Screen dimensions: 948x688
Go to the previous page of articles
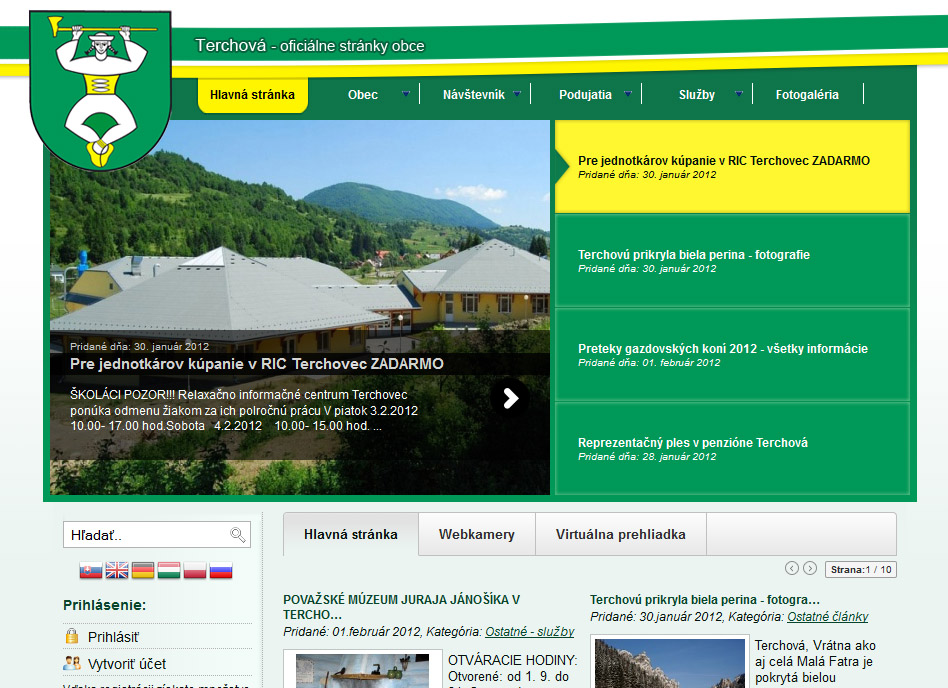point(792,568)
